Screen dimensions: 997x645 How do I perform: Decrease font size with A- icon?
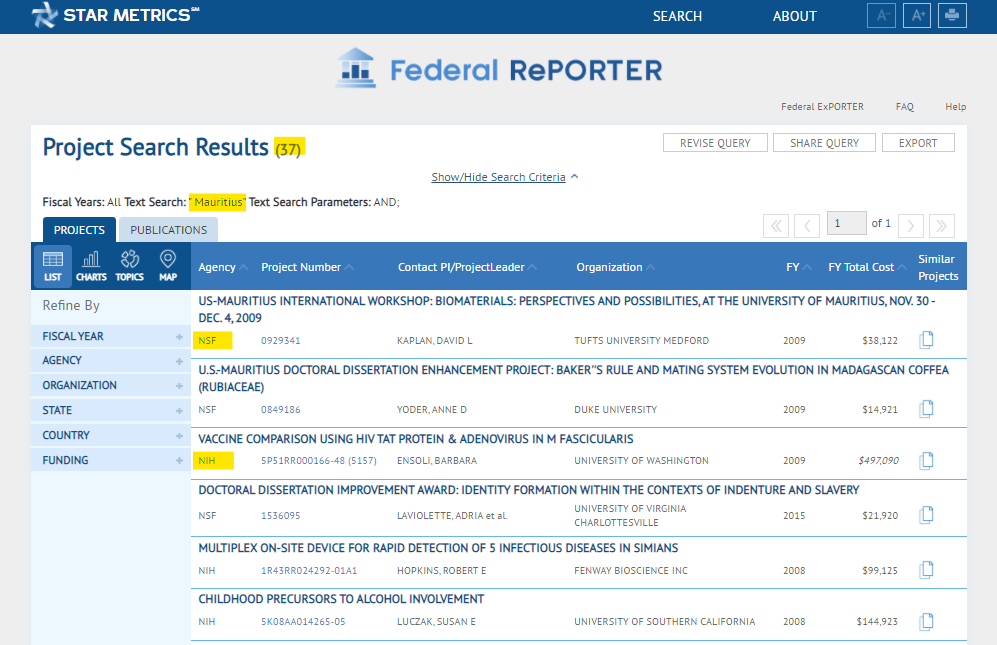coord(881,15)
